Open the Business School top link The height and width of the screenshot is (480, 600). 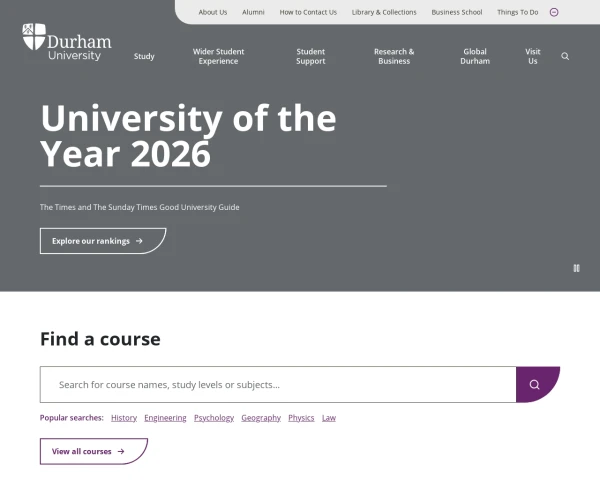(x=457, y=12)
